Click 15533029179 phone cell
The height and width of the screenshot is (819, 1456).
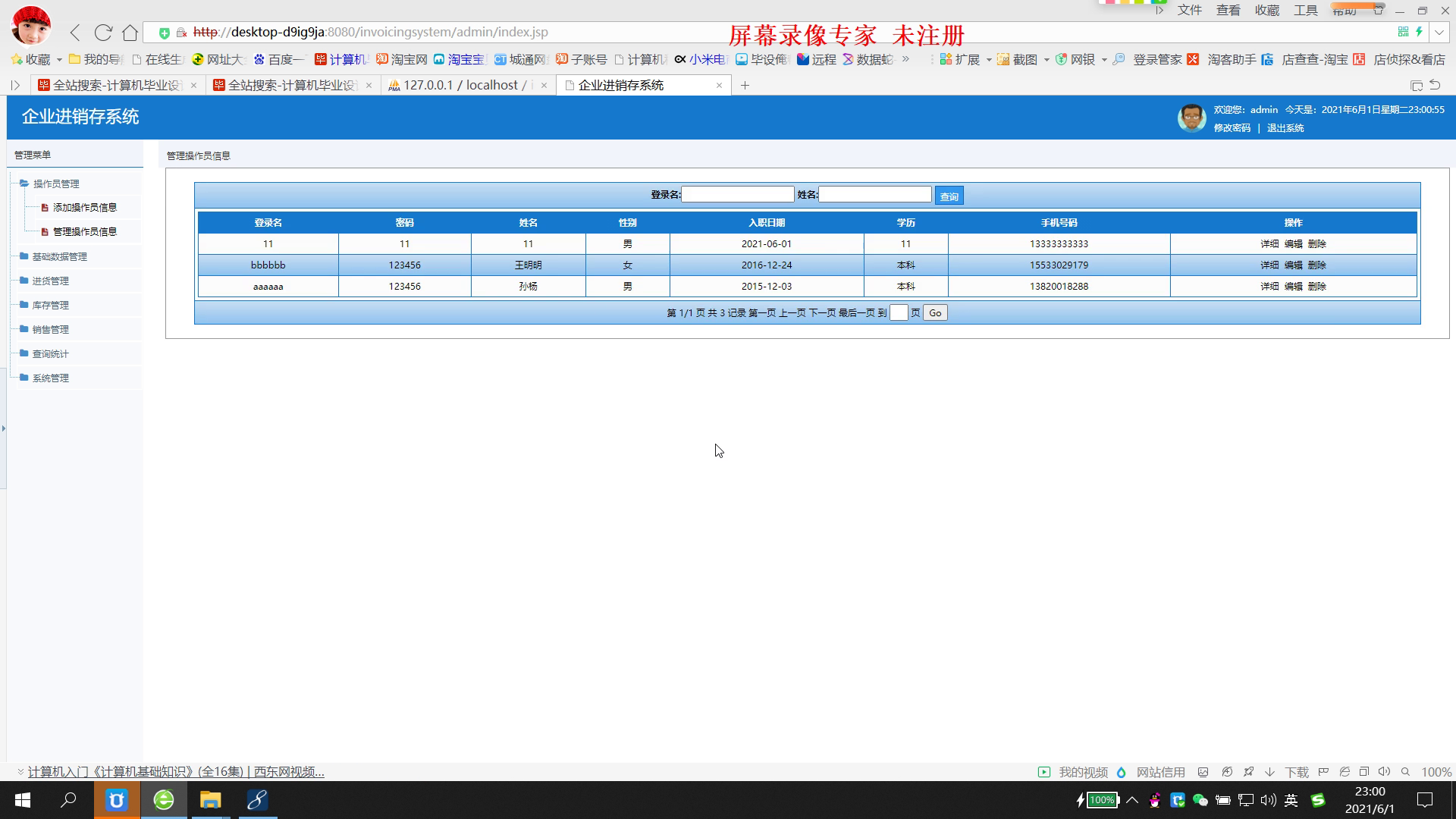pyautogui.click(x=1059, y=265)
